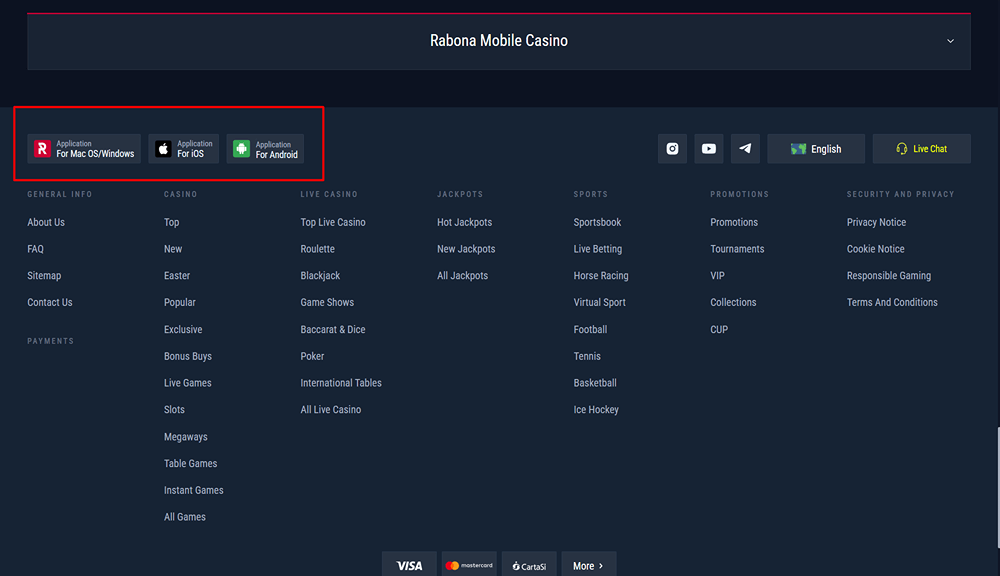Show more payment methods
The height and width of the screenshot is (576, 1000).
(x=589, y=565)
